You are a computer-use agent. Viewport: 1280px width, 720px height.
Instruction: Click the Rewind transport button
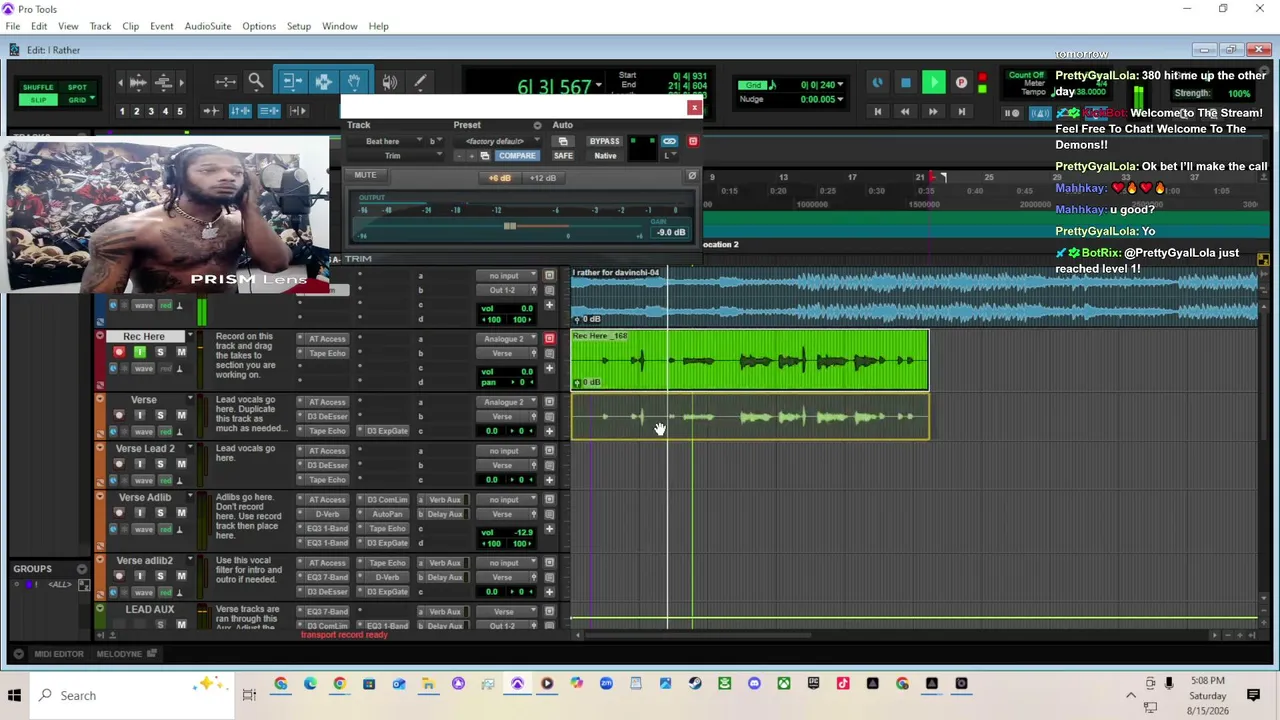[x=905, y=112]
